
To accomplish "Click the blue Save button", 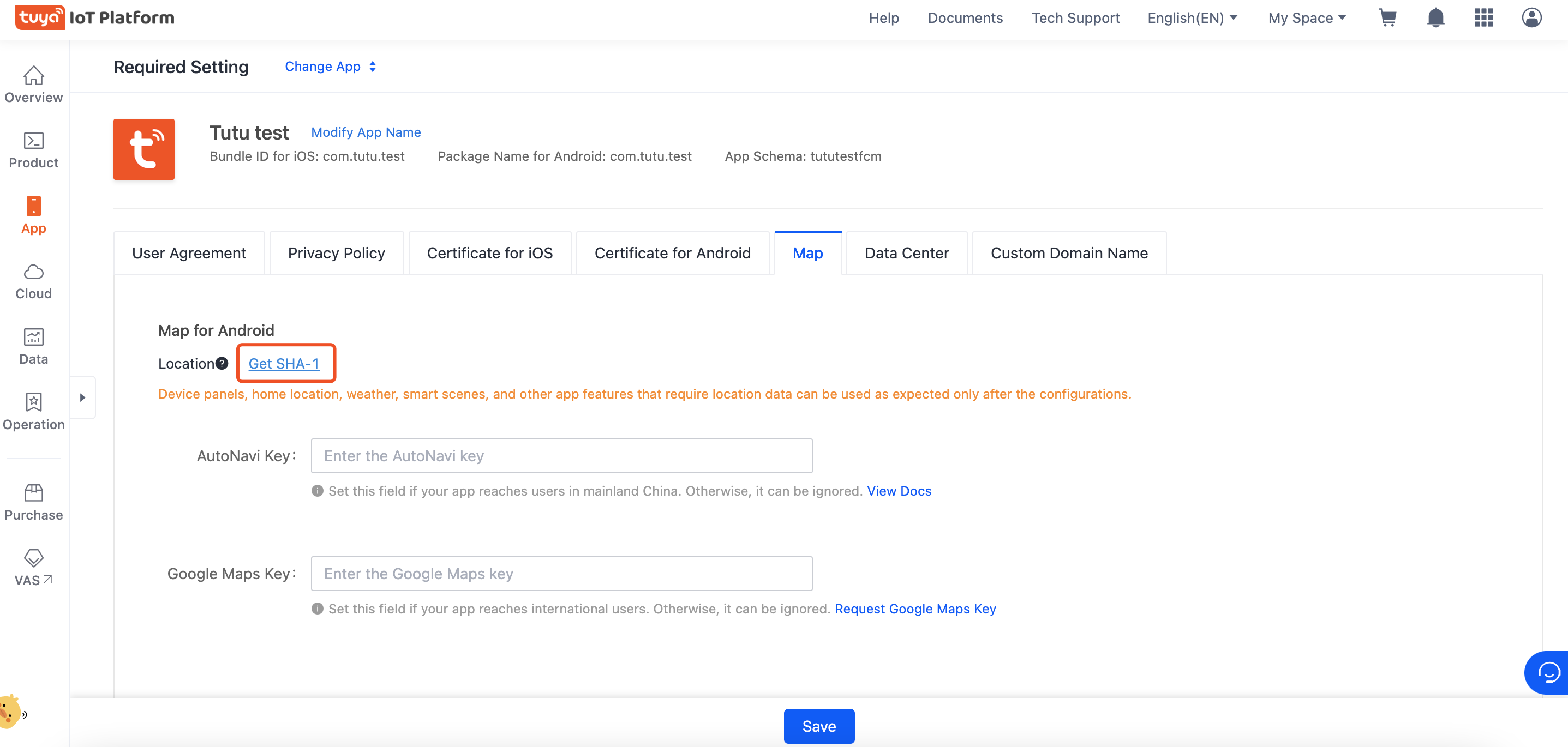I will pyautogui.click(x=819, y=726).
